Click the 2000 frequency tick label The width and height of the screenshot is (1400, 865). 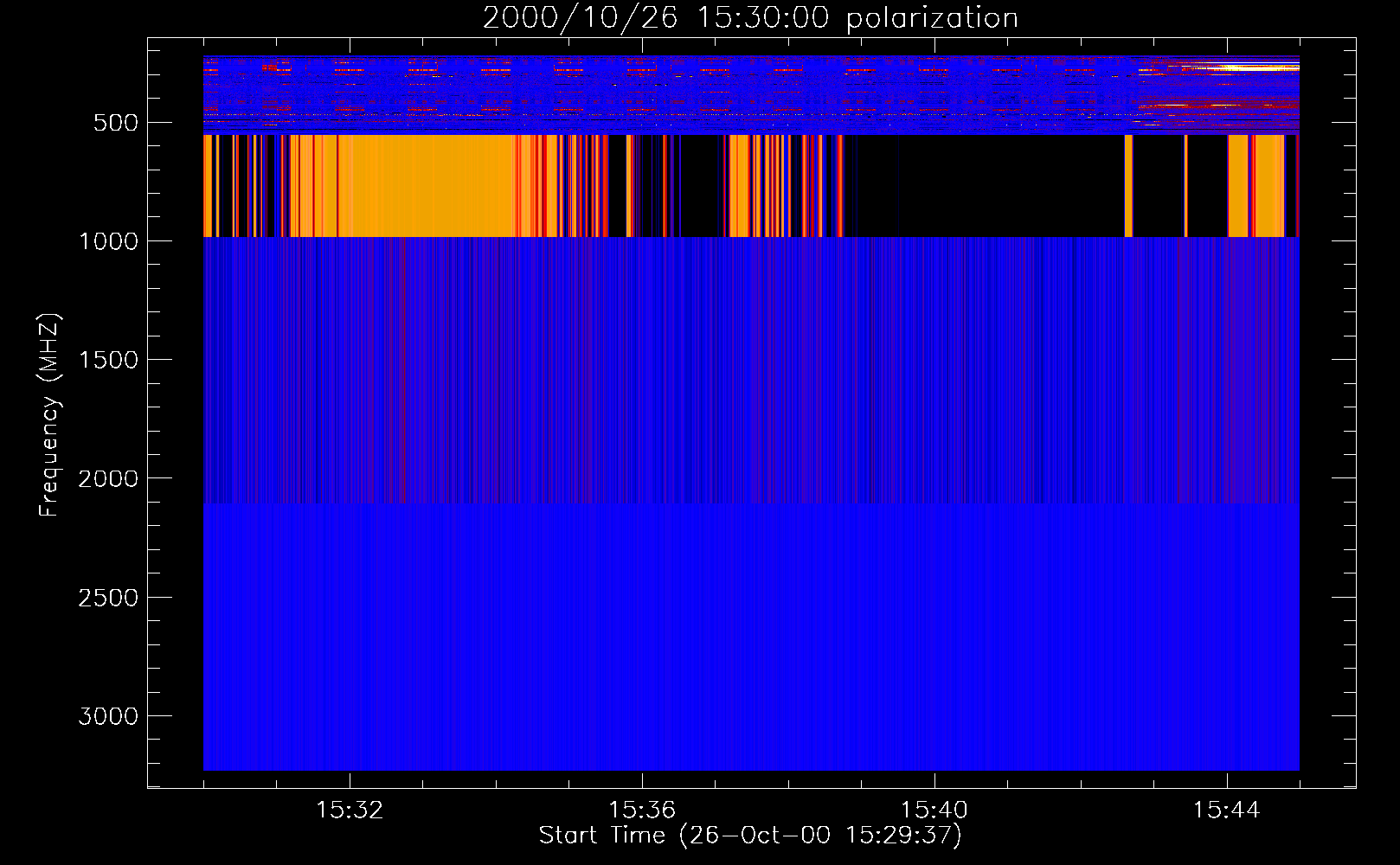pos(108,478)
